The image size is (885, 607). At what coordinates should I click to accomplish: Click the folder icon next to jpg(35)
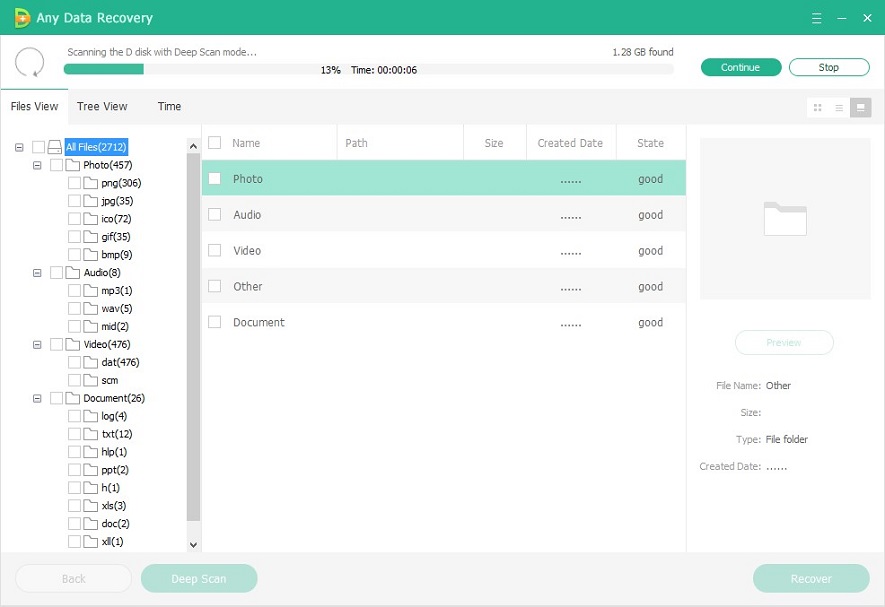coord(90,200)
